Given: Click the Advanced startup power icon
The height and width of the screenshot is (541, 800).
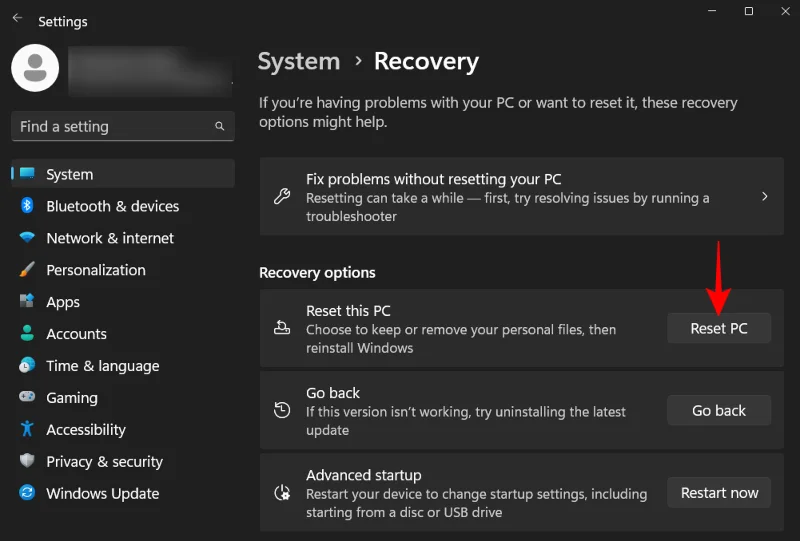Looking at the screenshot, I should (x=282, y=493).
